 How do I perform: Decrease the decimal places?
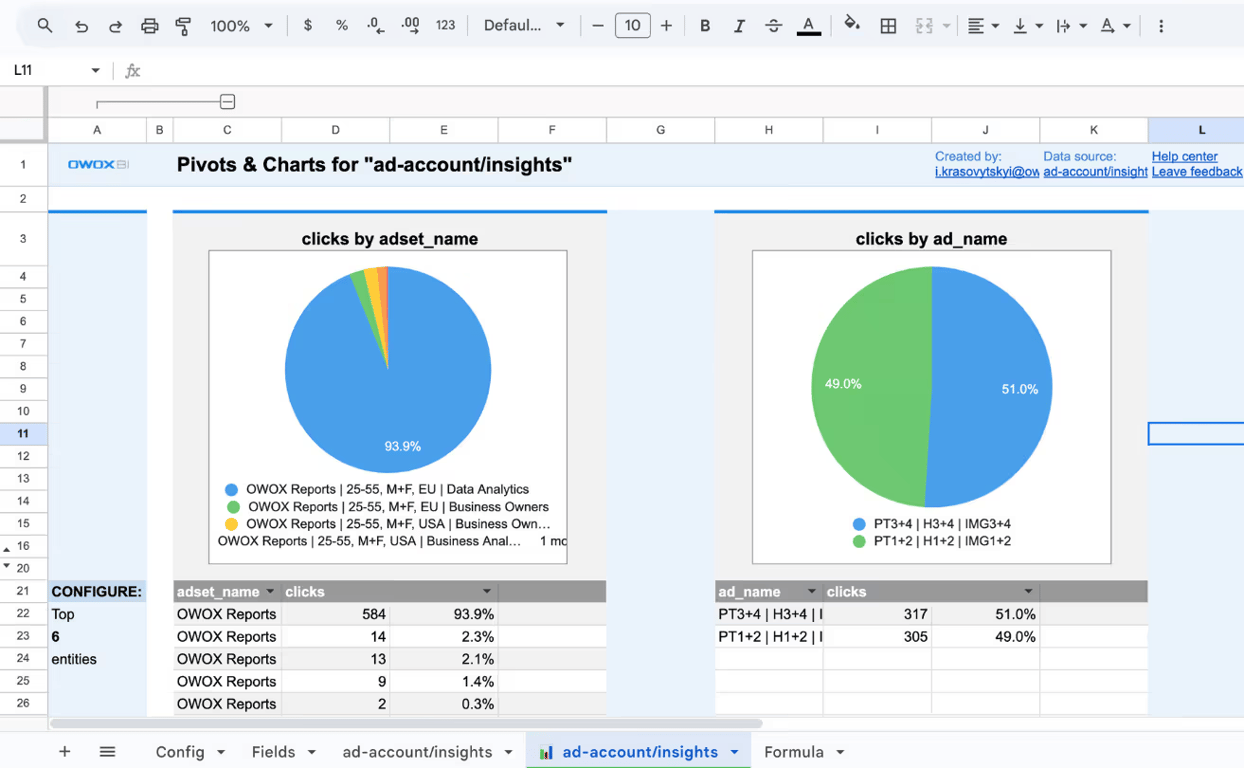pos(376,26)
